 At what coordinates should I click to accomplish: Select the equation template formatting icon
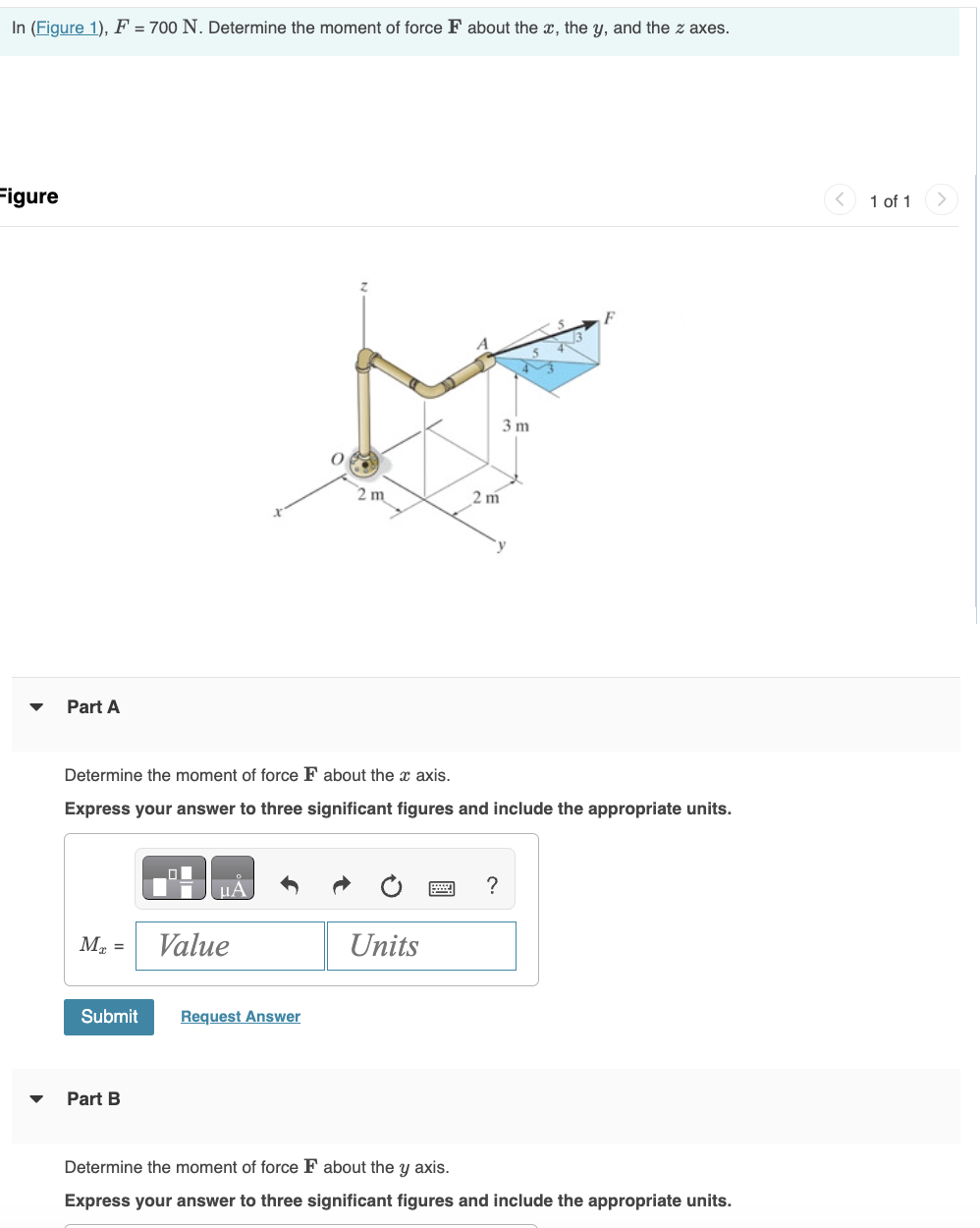click(173, 877)
